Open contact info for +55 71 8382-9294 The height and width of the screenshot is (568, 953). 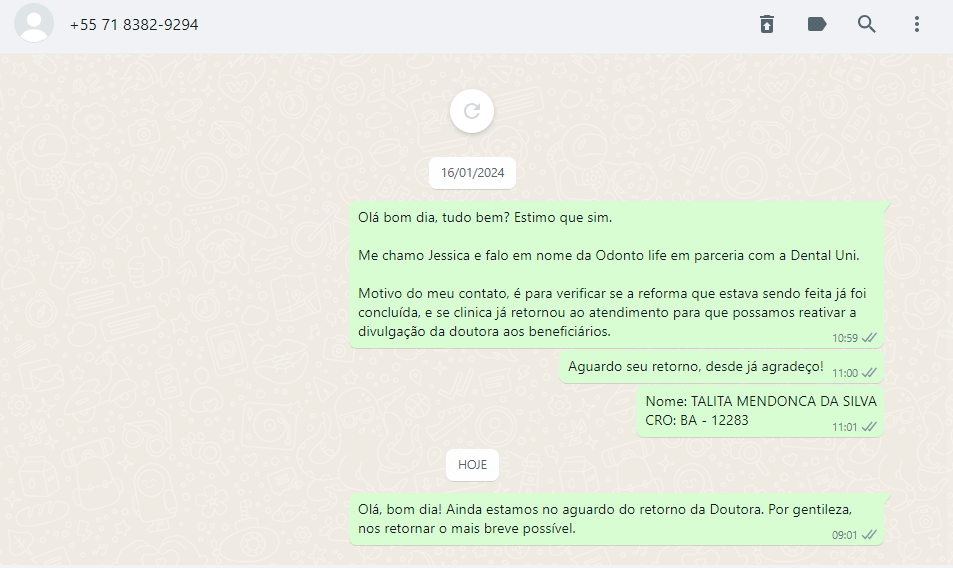tap(134, 25)
